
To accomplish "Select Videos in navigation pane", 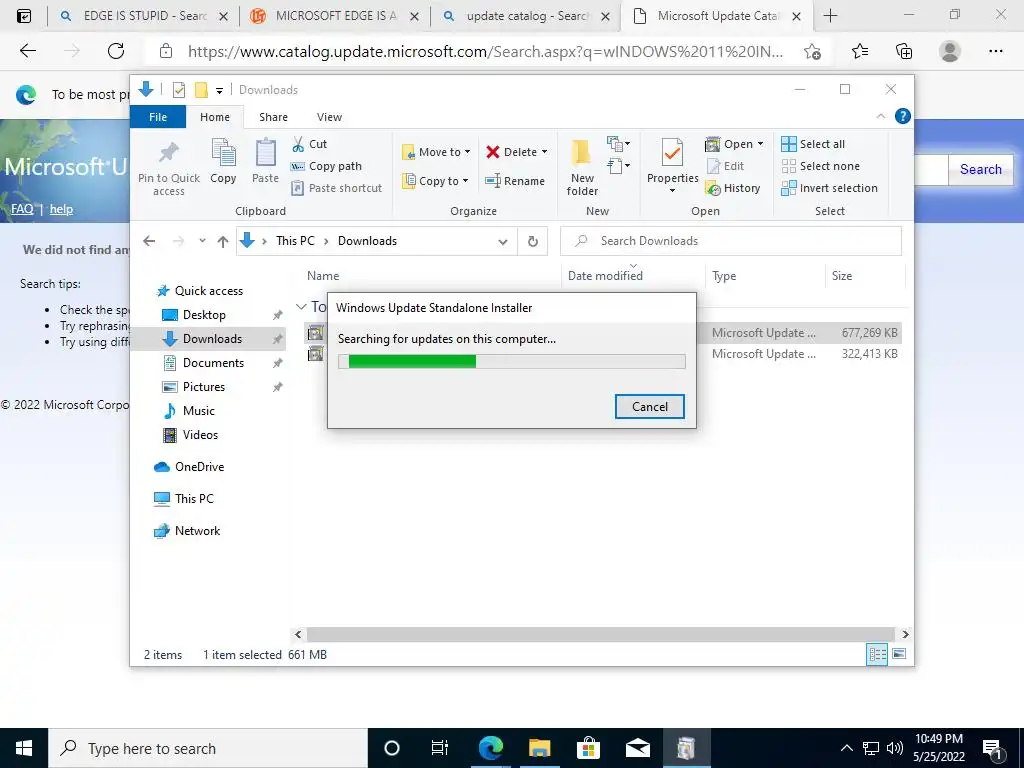I will pos(190,435).
